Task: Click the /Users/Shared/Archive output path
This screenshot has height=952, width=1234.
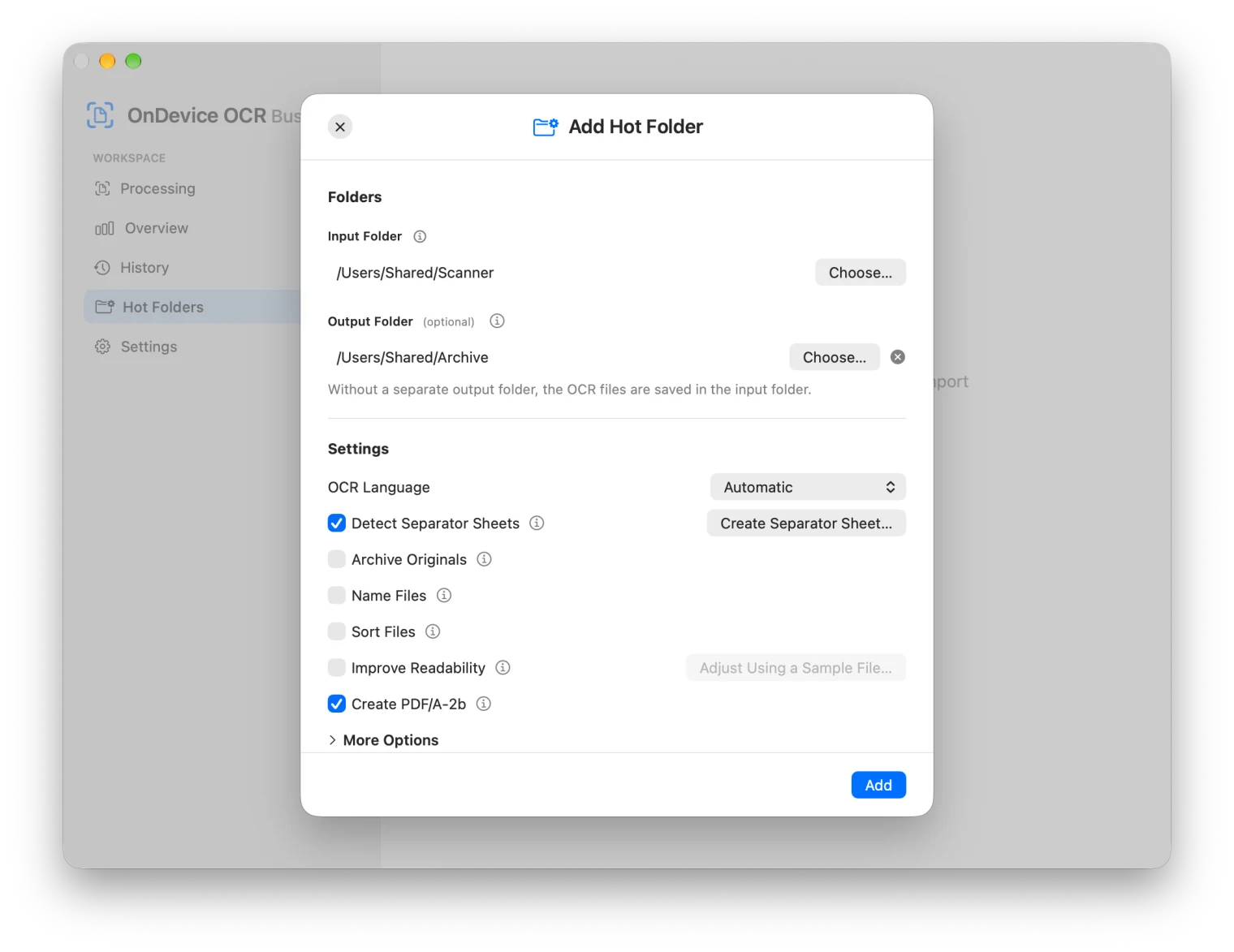Action: coord(412,357)
